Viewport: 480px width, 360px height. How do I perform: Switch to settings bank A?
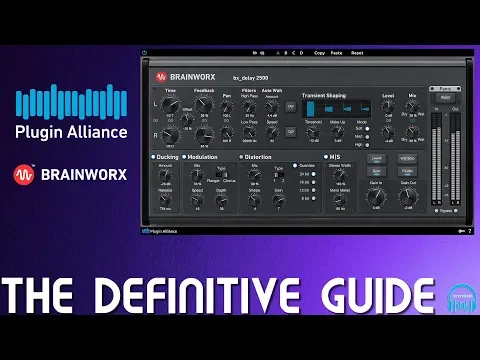(x=278, y=53)
